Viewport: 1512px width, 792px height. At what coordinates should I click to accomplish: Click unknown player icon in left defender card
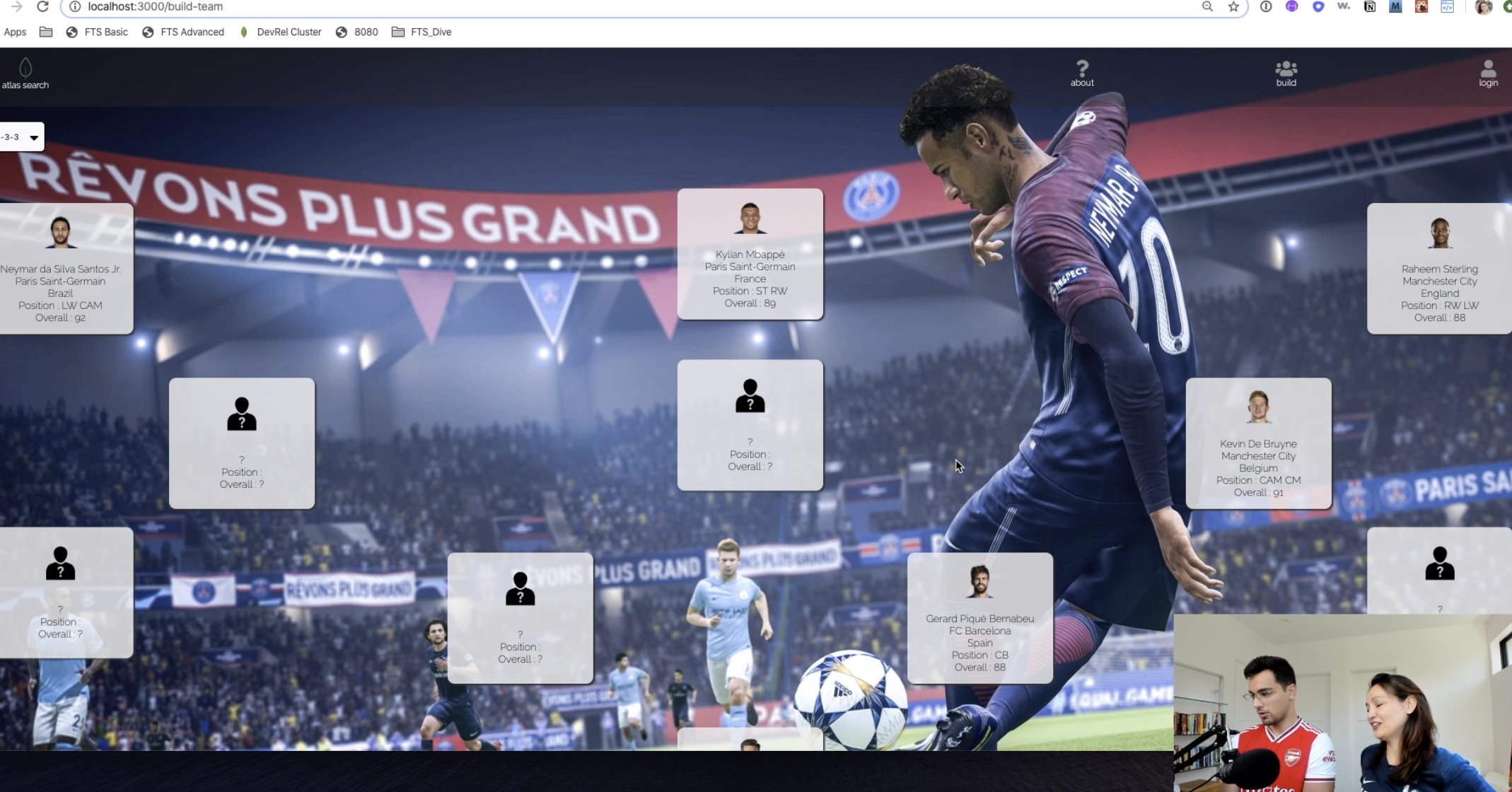60,564
